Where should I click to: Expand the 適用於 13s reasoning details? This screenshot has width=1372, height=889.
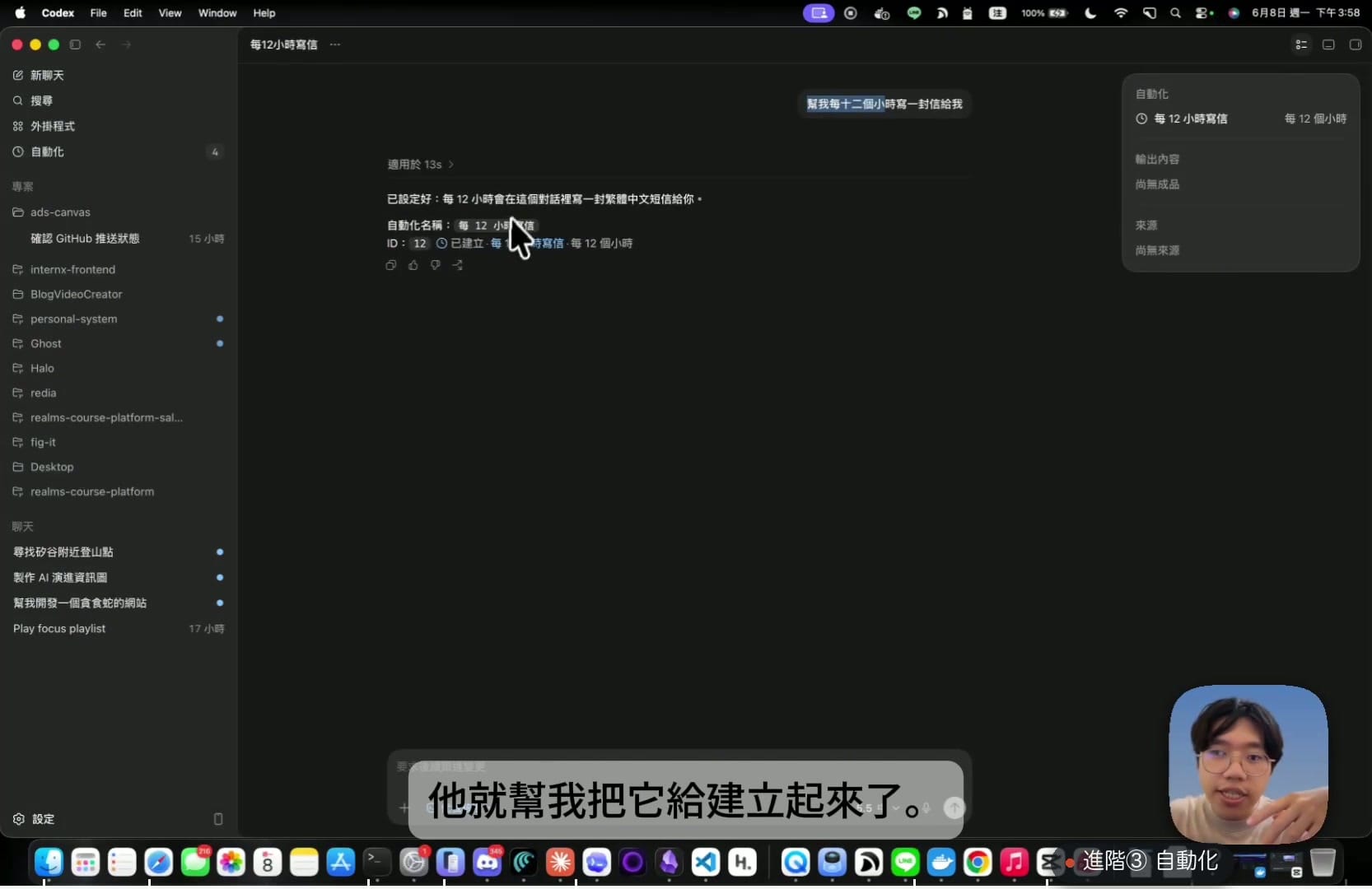coord(421,165)
